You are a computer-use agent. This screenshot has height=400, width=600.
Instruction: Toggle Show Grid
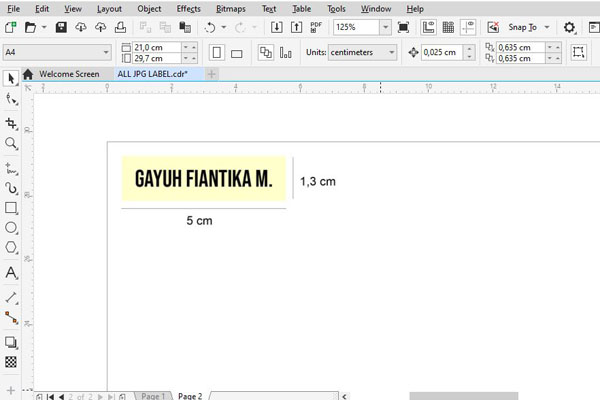pos(448,27)
